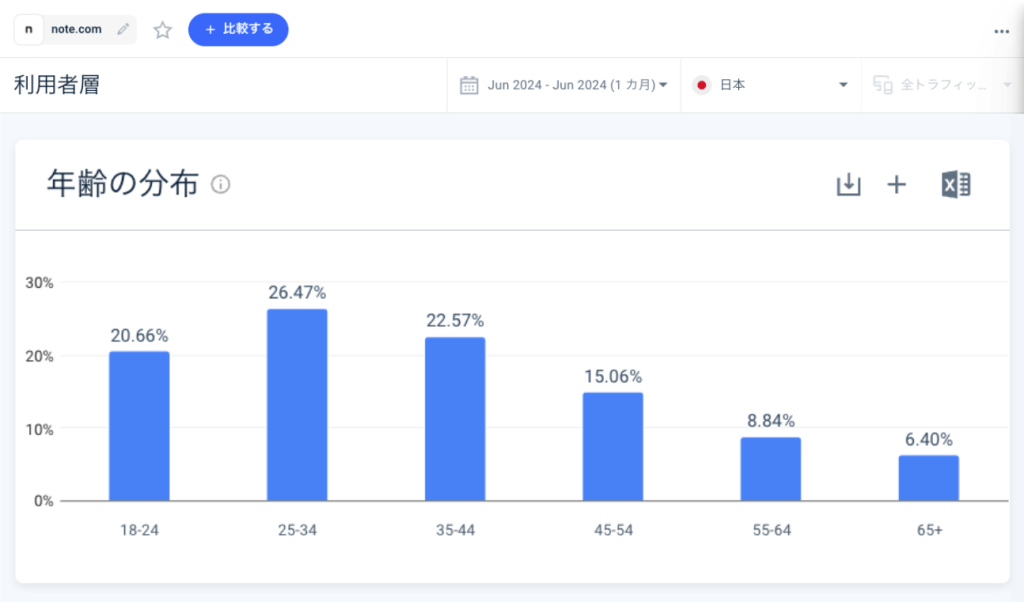Expand the 全トラフィック traffic type dropdown
The width and height of the screenshot is (1024, 602).
click(x=1006, y=85)
